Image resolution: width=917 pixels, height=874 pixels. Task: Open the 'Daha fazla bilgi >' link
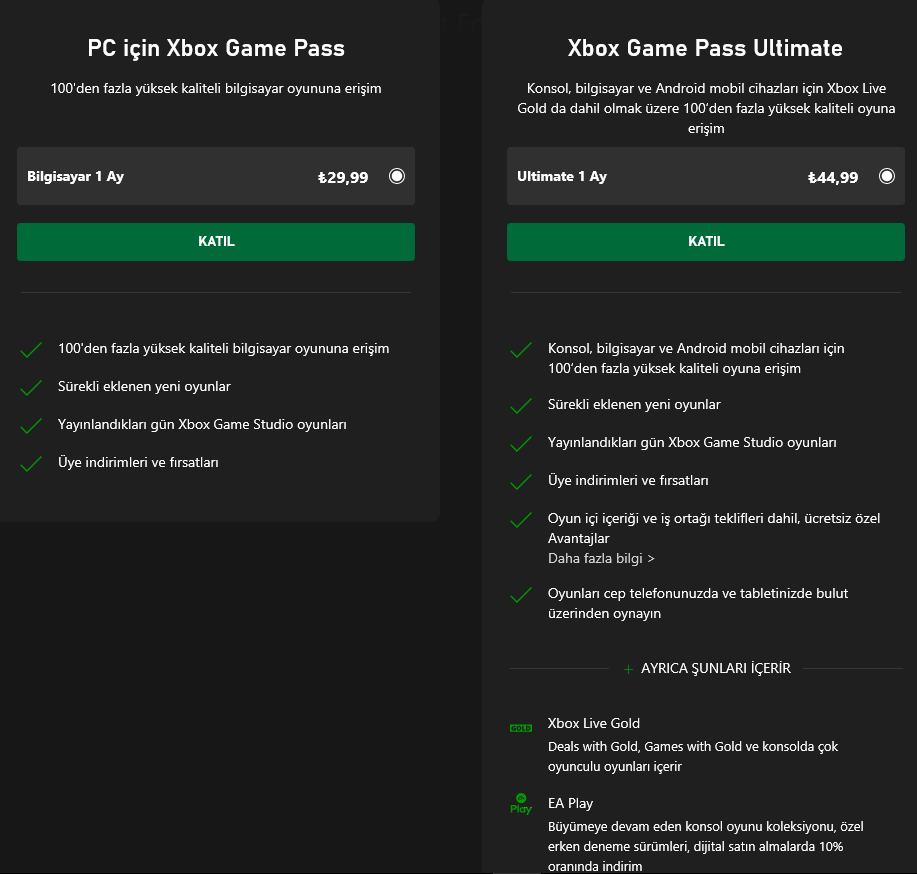[601, 558]
